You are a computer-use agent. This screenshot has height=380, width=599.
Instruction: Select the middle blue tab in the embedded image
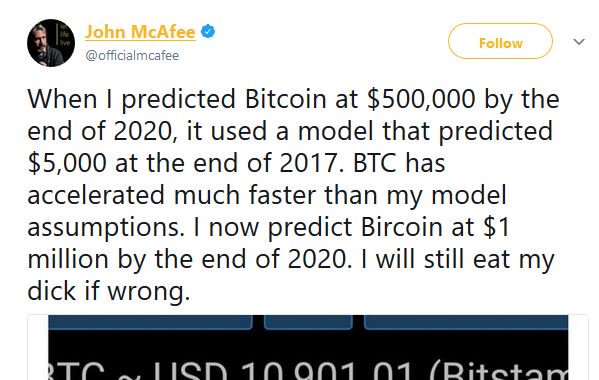[308, 322]
